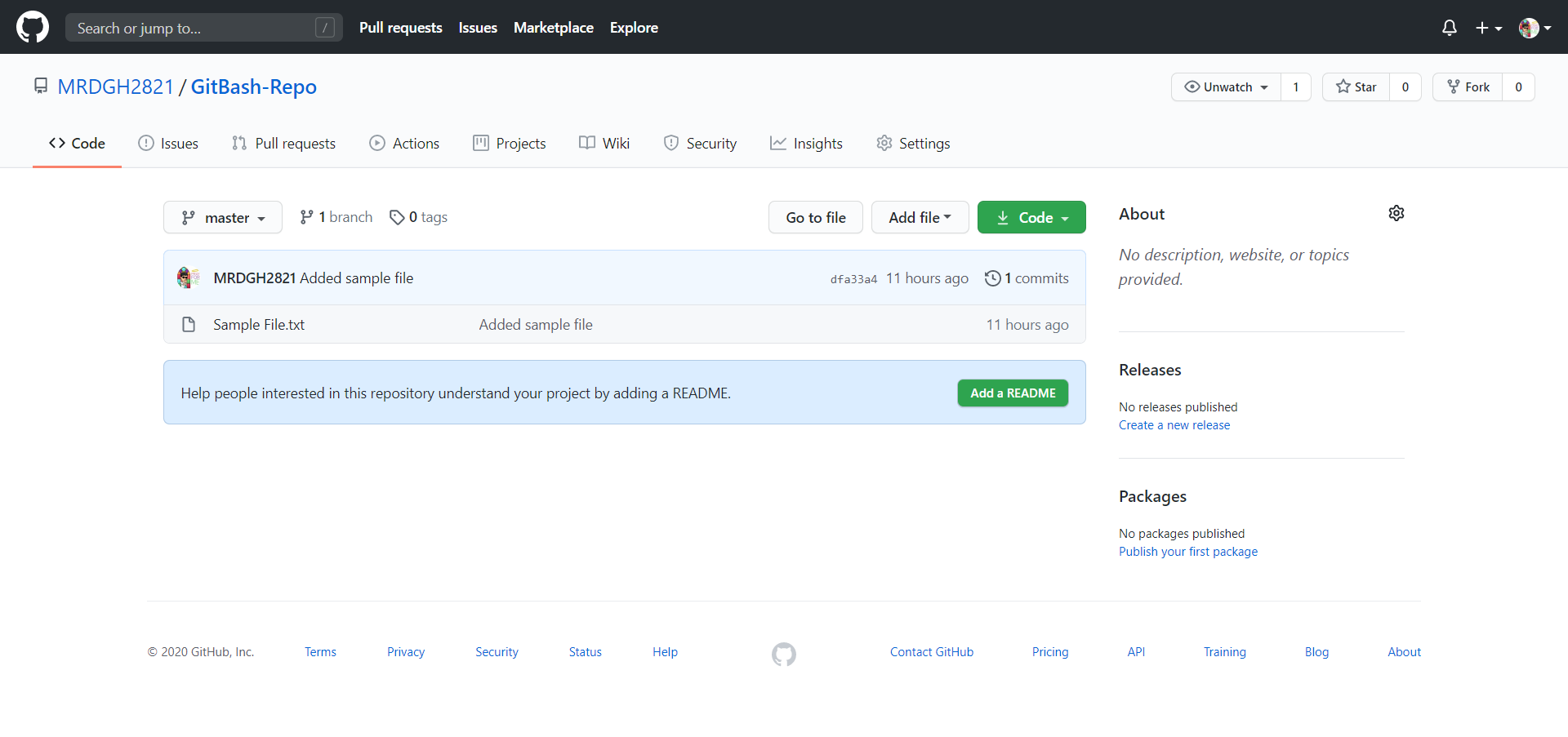Viewport: 1568px width, 737px height.
Task: Click the stargazers count 0
Action: (x=1405, y=87)
